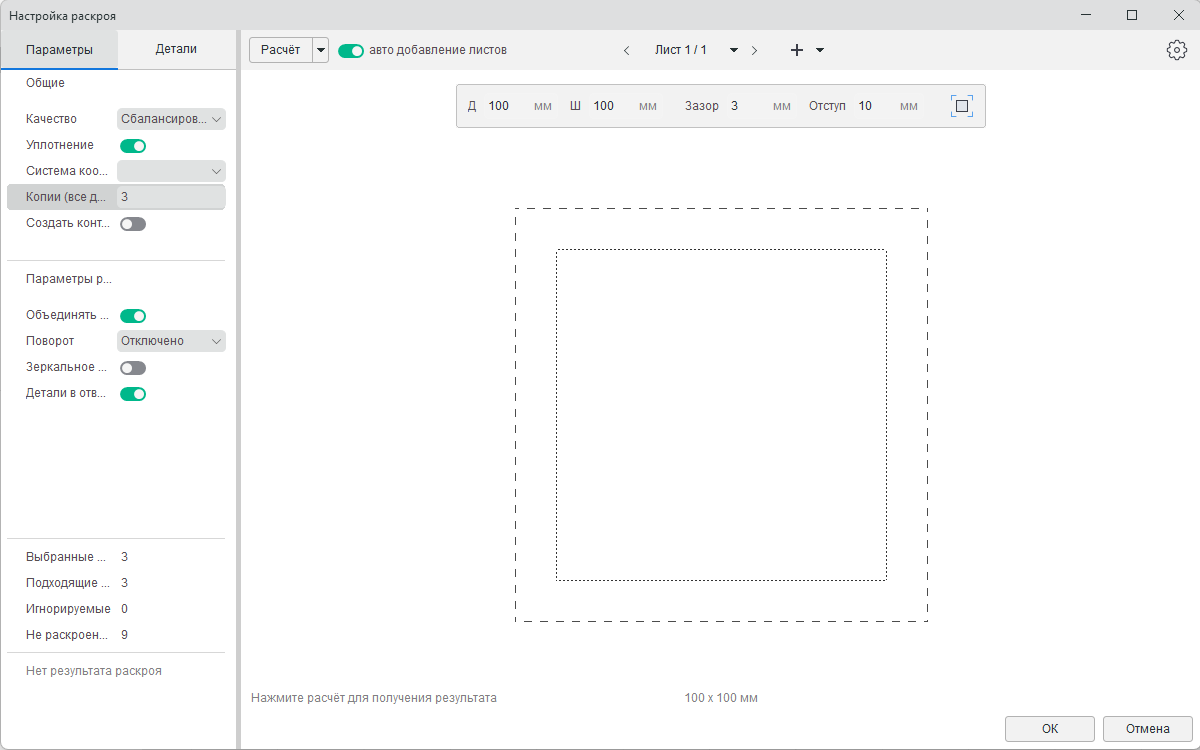Go to next sheet arrow
The image size is (1200, 750).
[x=754, y=50]
